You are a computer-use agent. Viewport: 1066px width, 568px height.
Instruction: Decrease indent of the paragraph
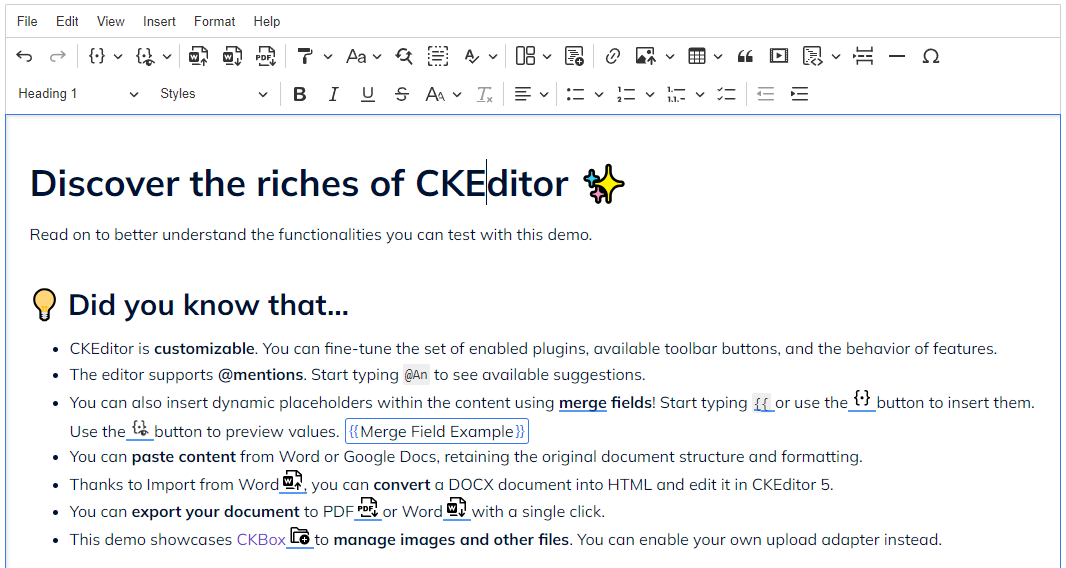[766, 95]
